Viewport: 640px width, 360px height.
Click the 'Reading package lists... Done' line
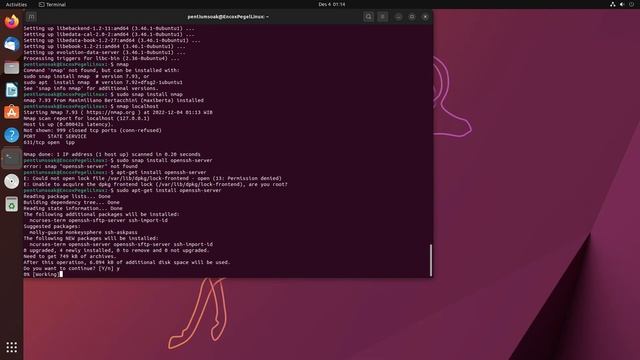tap(67, 196)
